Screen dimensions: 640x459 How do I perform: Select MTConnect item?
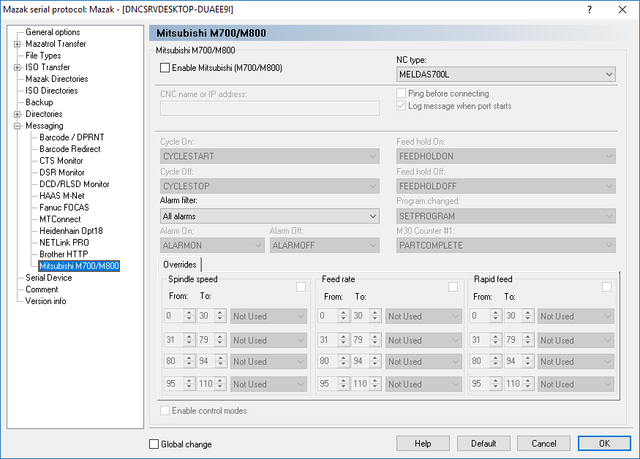pyautogui.click(x=60, y=219)
